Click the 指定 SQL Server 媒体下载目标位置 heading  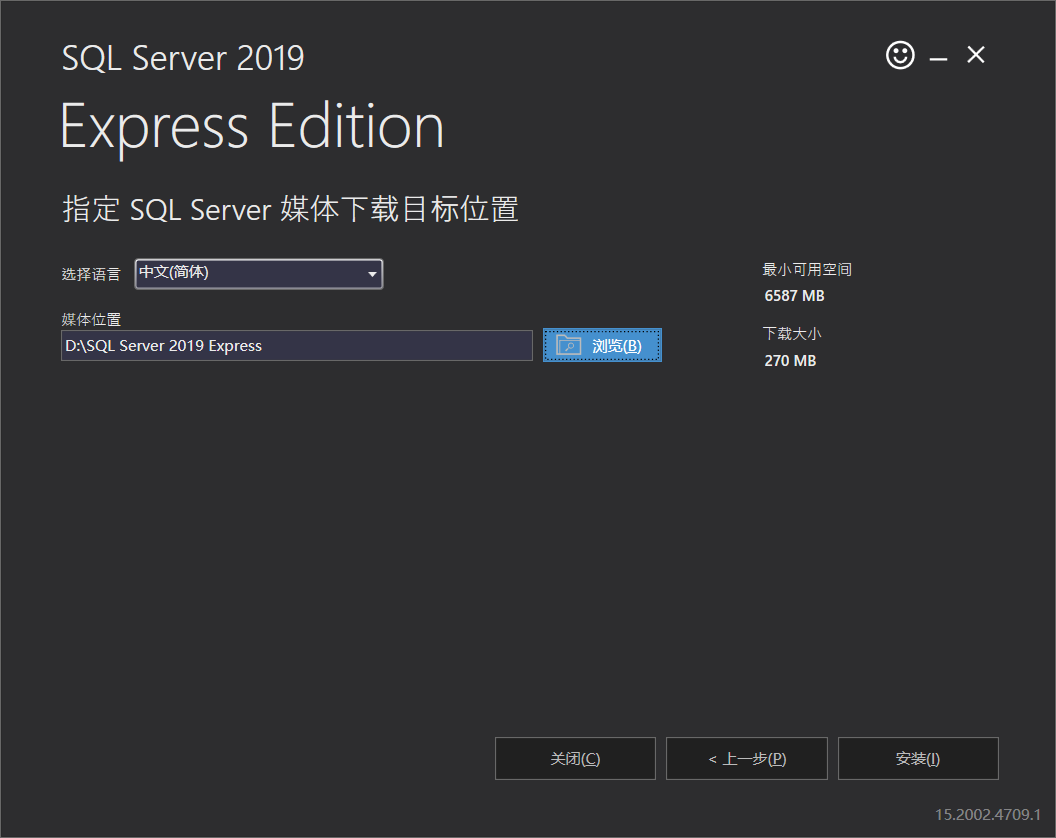pos(290,209)
